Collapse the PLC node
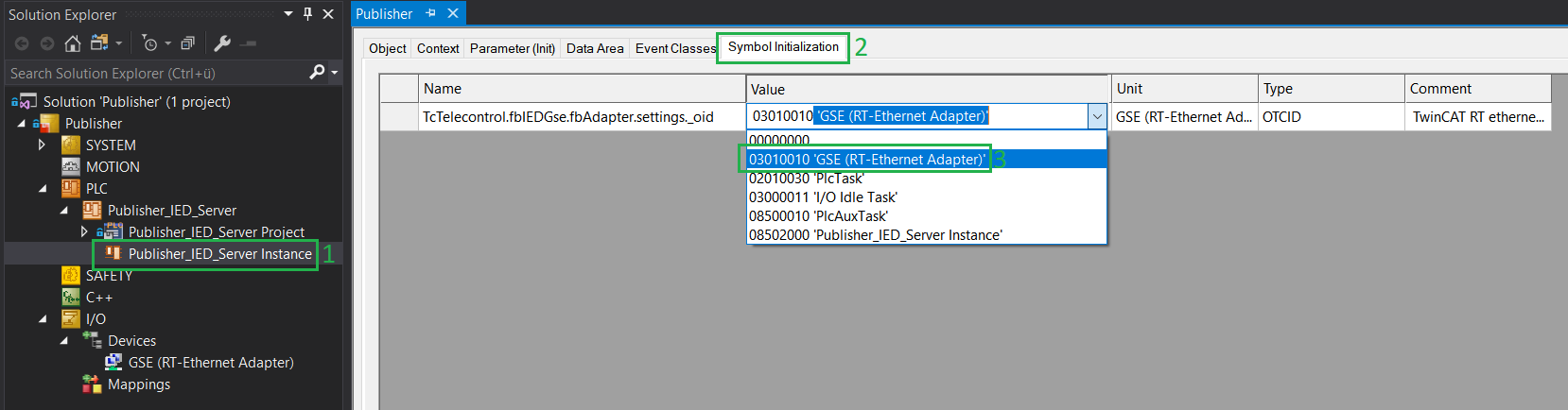The height and width of the screenshot is (410, 1568). [43, 188]
